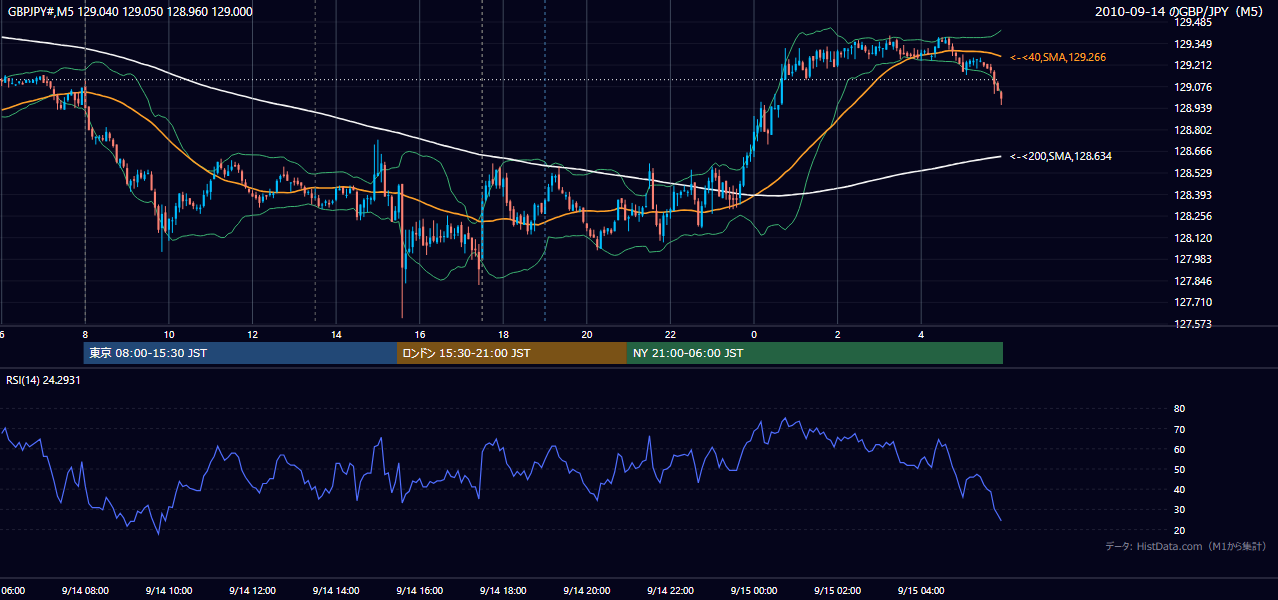The width and height of the screenshot is (1278, 600).
Task: Click the 9/15 04:00 time label
Action: click(920, 591)
